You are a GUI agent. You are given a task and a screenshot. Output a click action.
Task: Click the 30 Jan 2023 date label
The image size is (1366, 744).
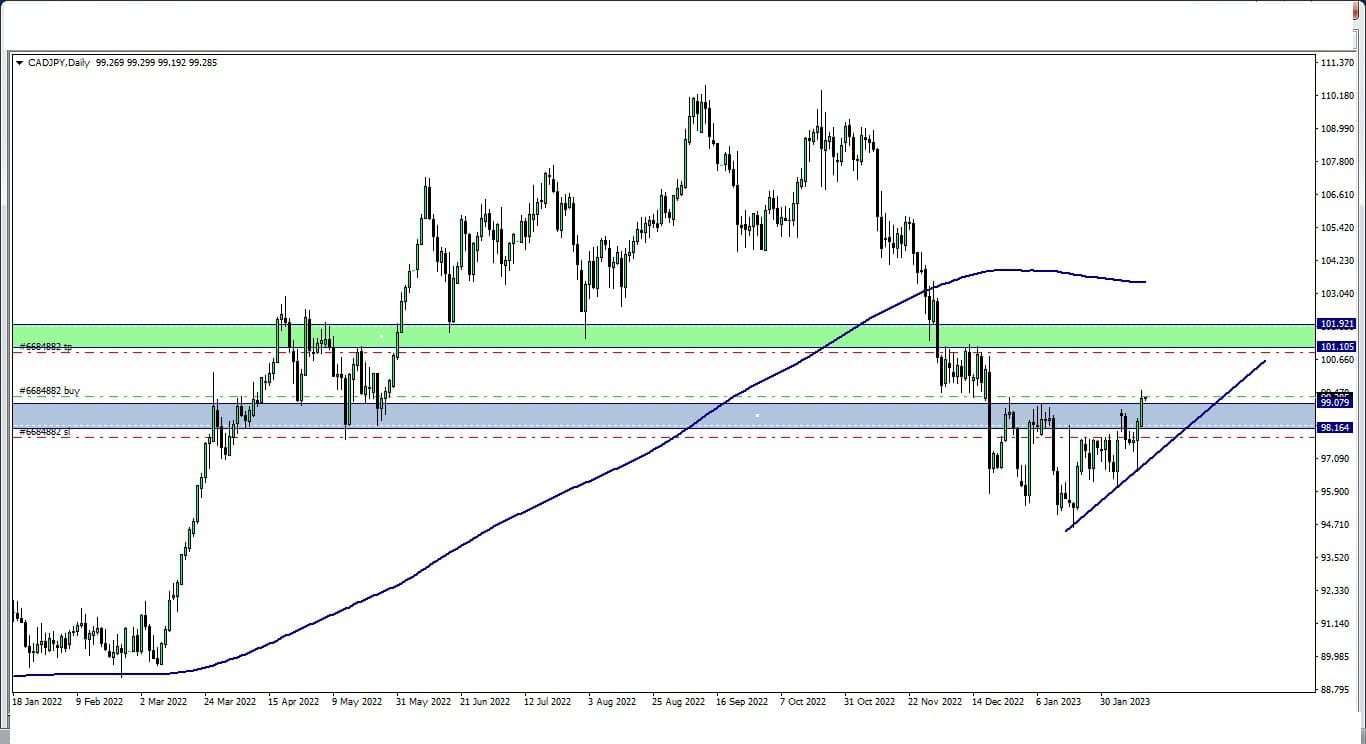[x=1125, y=702]
